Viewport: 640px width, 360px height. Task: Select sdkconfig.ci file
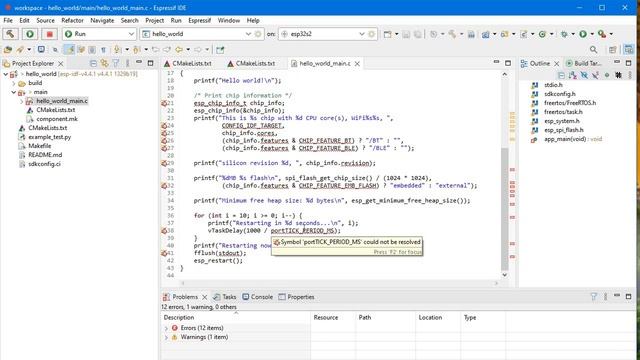[x=44, y=164]
